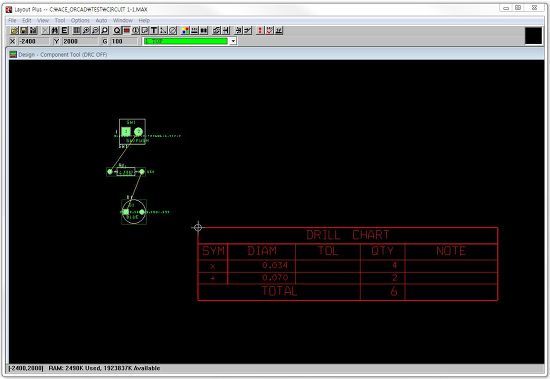550x379 pixels.
Task: Select the SW1 switch component footprint
Action: [x=132, y=132]
